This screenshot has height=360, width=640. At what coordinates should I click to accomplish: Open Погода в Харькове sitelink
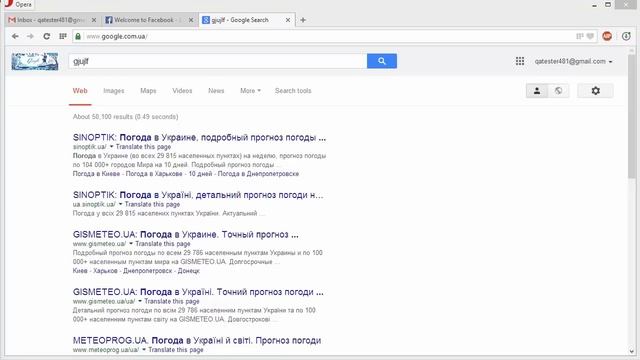tap(154, 174)
